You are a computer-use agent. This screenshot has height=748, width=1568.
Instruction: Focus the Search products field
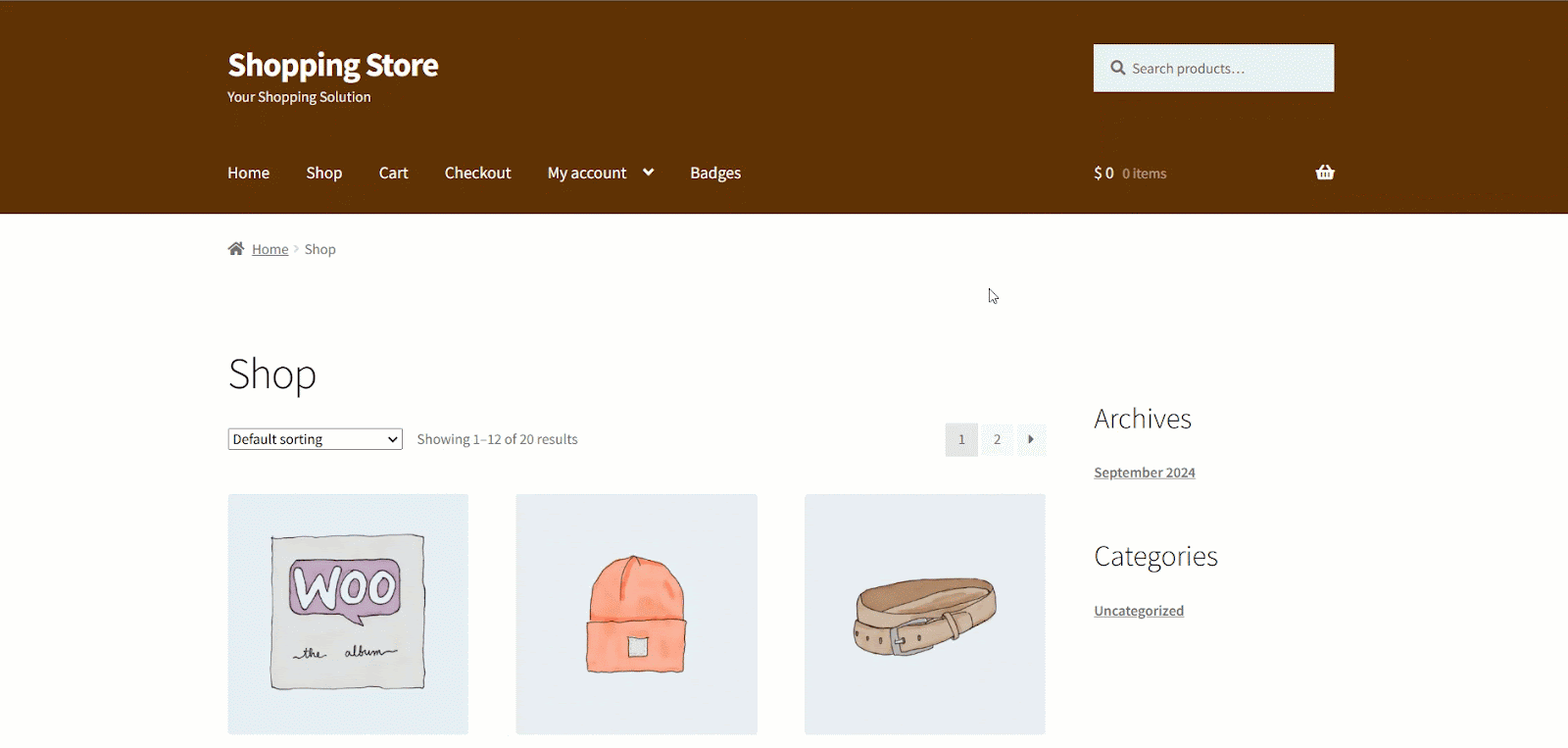[x=1225, y=69]
